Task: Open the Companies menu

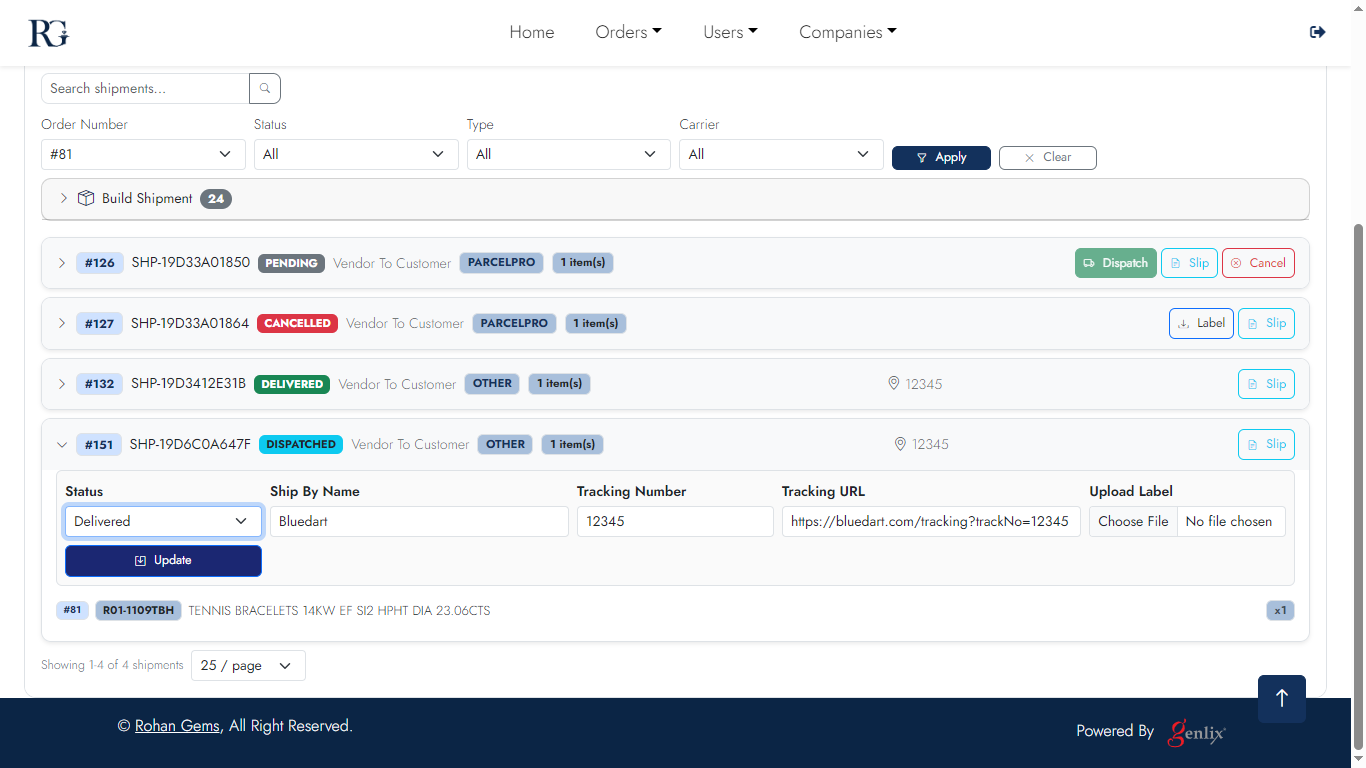Action: pyautogui.click(x=847, y=32)
